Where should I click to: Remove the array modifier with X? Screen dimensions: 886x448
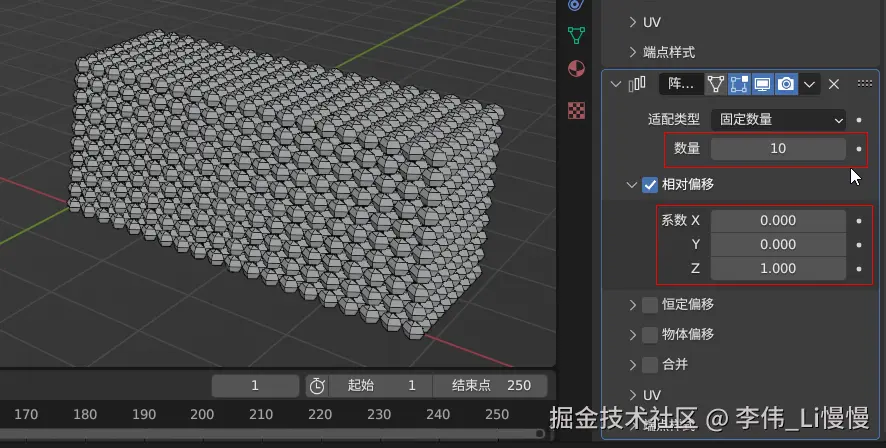(x=833, y=84)
